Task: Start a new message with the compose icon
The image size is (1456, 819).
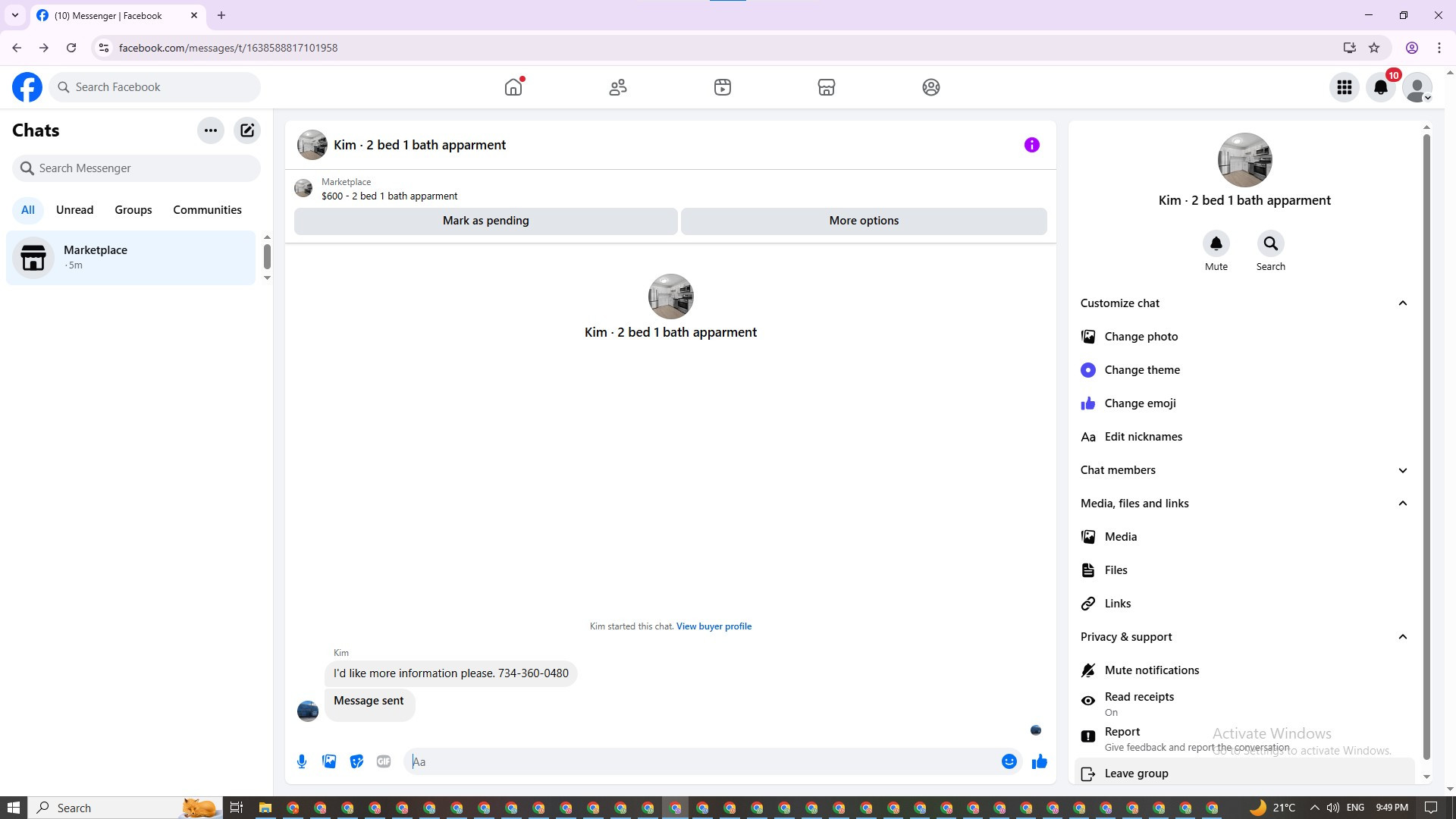Action: 247,130
